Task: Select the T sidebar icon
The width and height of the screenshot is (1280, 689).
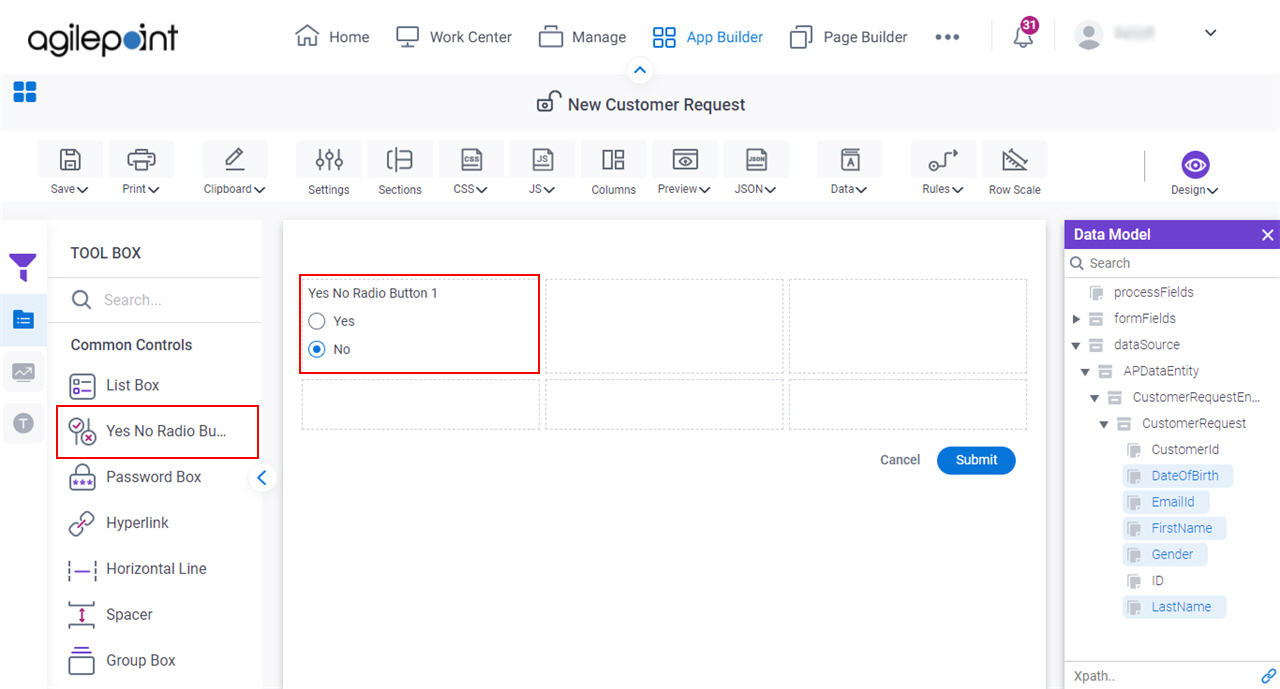Action: pos(23,423)
